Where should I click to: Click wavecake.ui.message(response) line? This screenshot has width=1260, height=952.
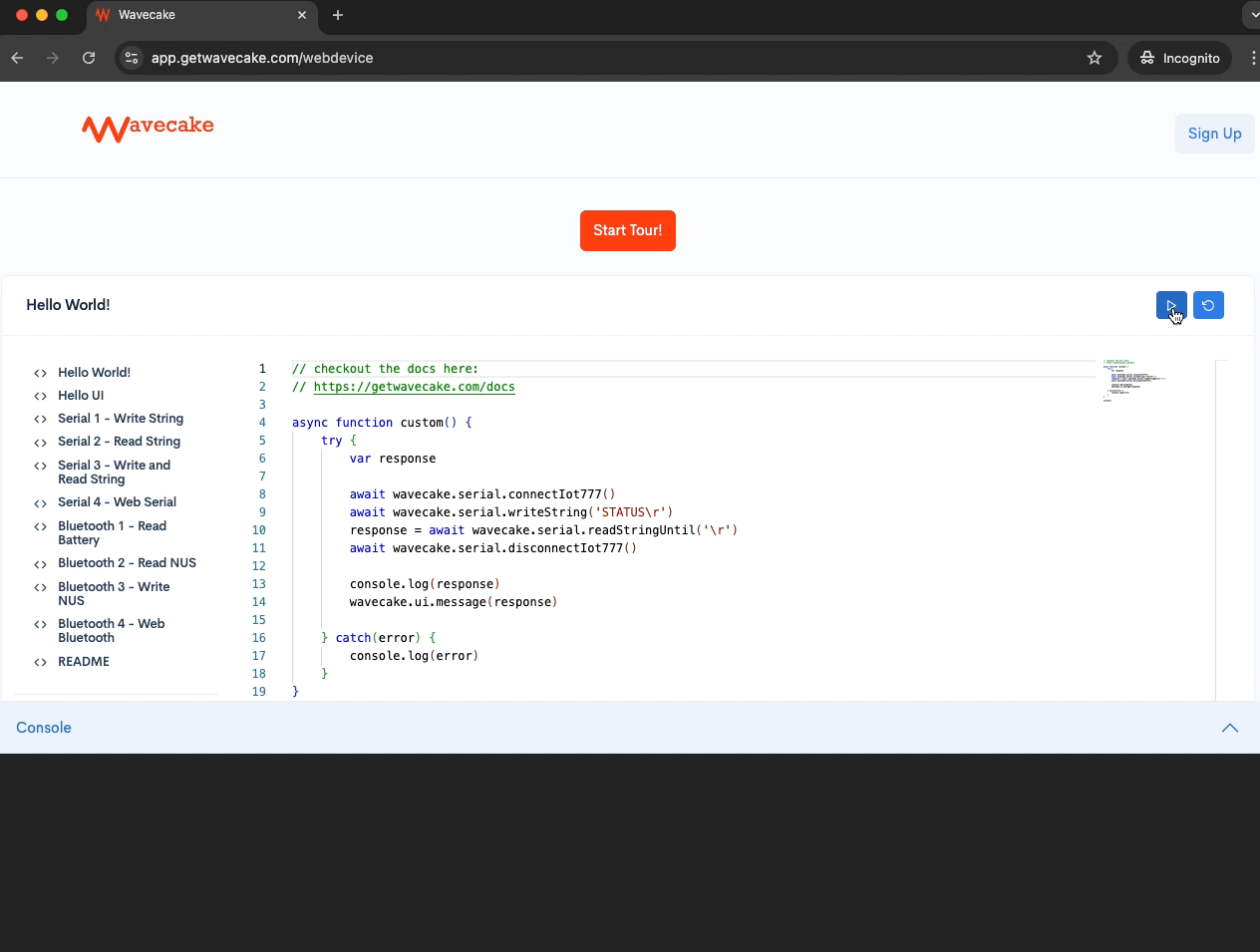tap(454, 602)
